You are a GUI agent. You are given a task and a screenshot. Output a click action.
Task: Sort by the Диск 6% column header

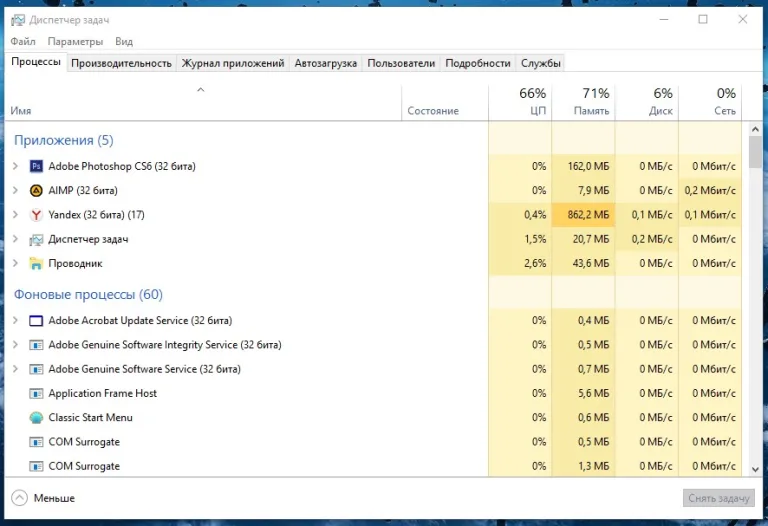[647, 103]
